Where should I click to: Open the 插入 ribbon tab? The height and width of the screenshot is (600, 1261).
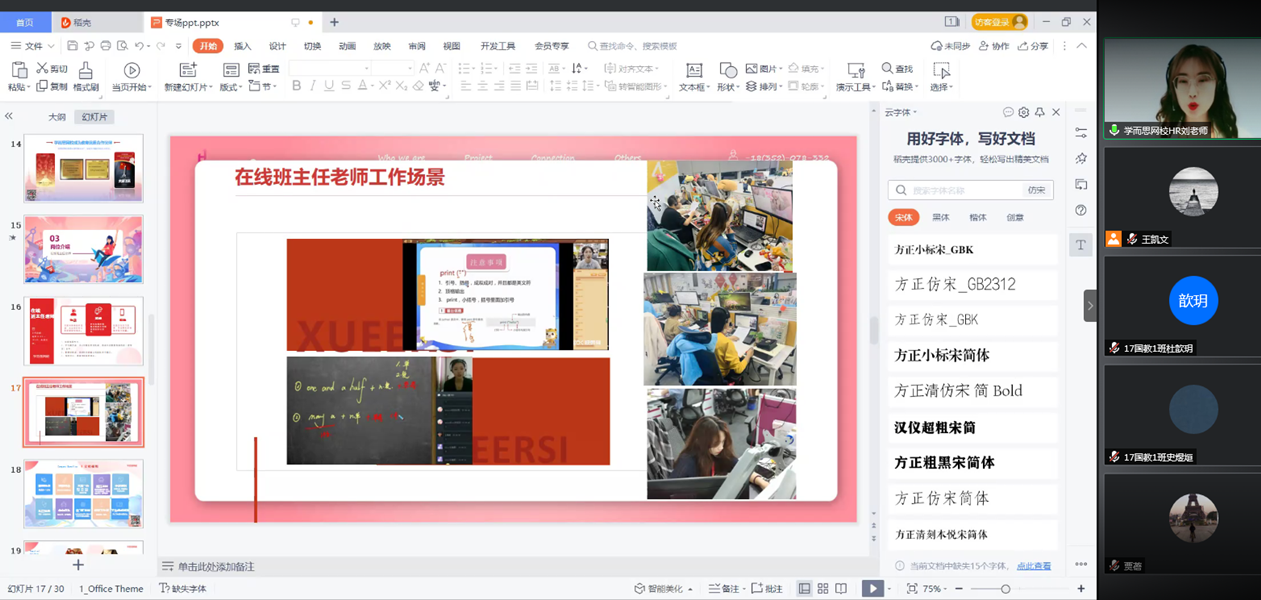click(x=243, y=46)
